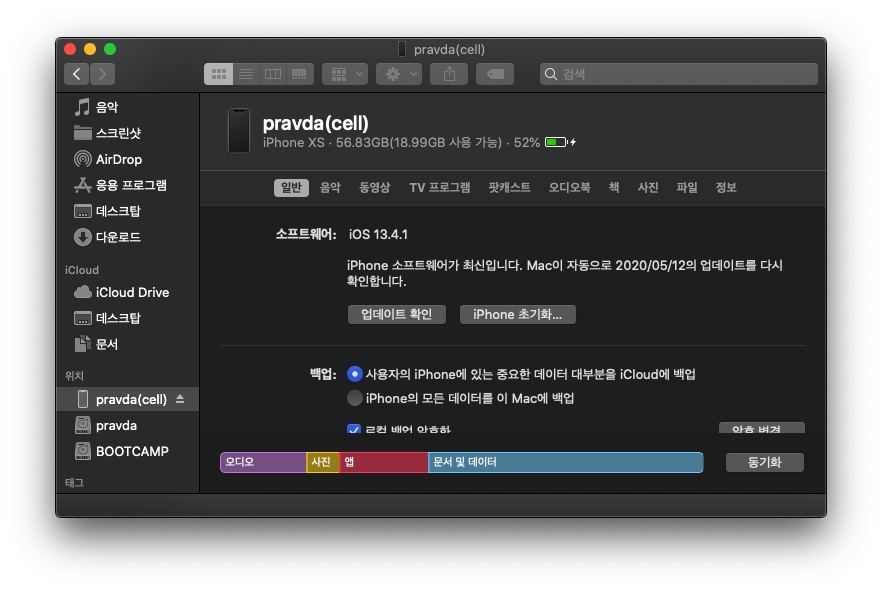Image resolution: width=882 pixels, height=591 pixels.
Task: Click the 오디오 storage bar segment
Action: 263,462
